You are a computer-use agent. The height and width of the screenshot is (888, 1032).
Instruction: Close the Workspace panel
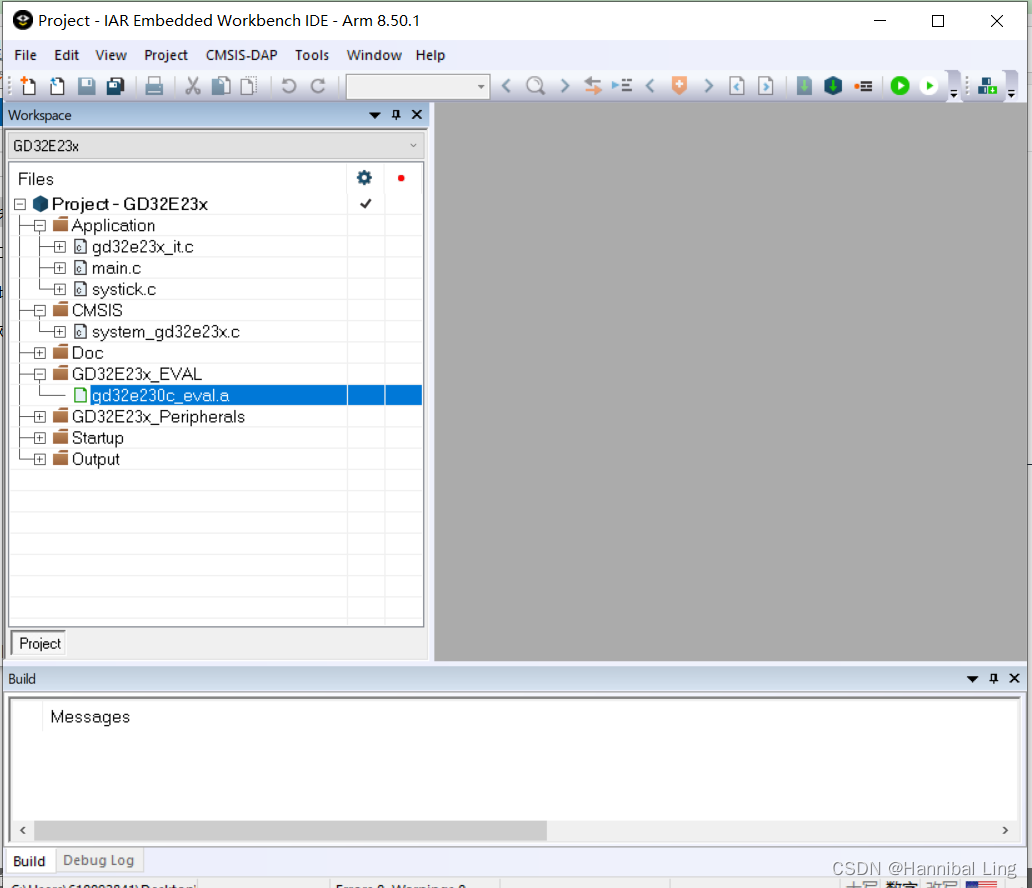(x=417, y=115)
